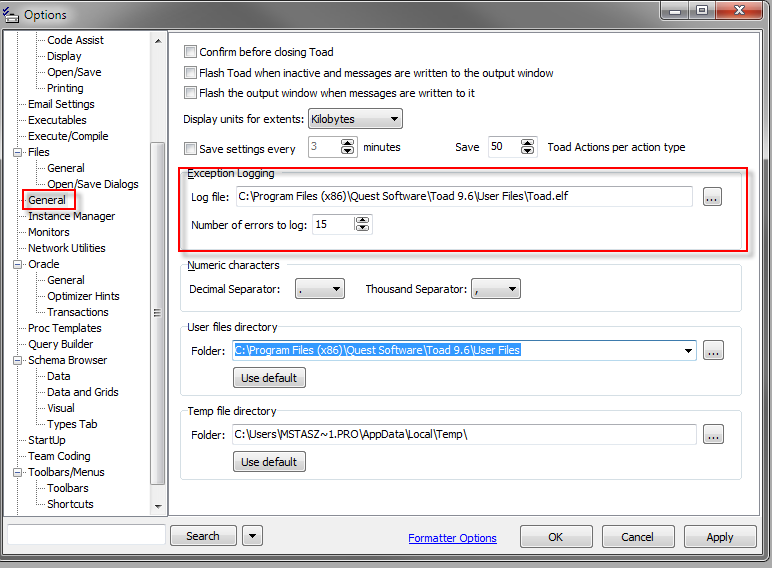This screenshot has width=772, height=568.
Task: Select Printing in the options tree
Action: point(65,88)
